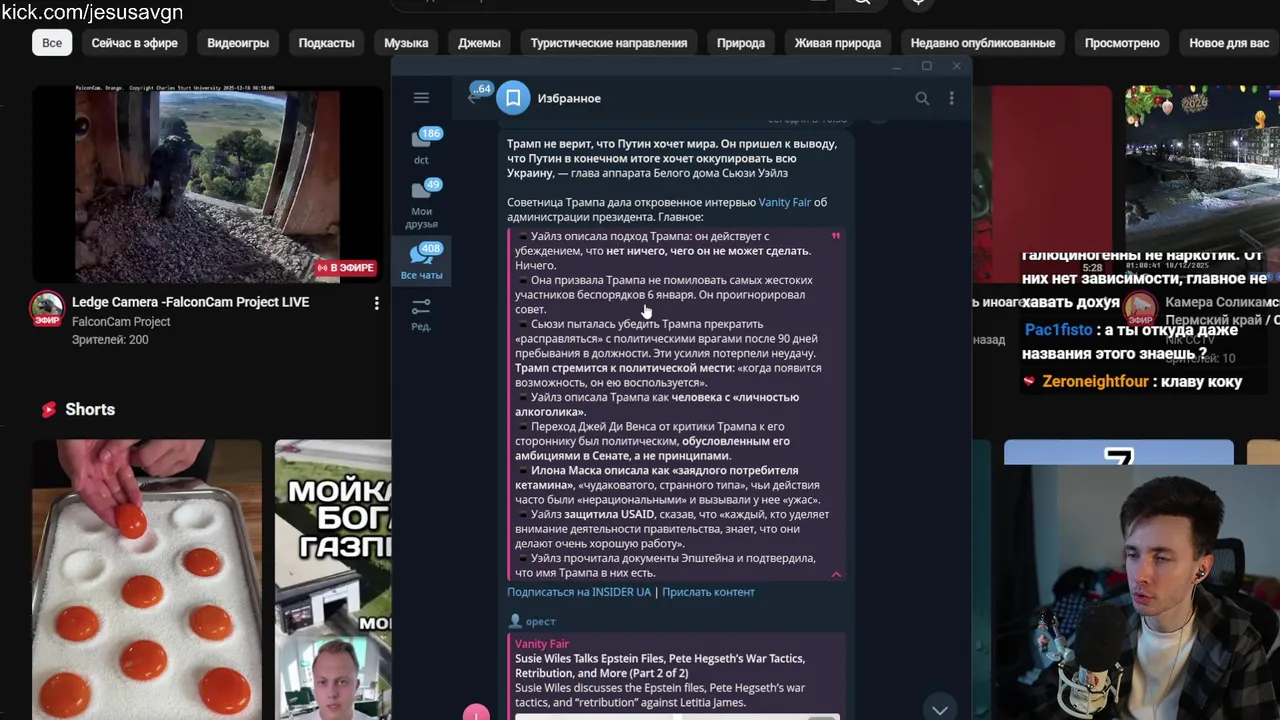
Task: Click the Telegram message sender name орест
Action: click(x=540, y=622)
